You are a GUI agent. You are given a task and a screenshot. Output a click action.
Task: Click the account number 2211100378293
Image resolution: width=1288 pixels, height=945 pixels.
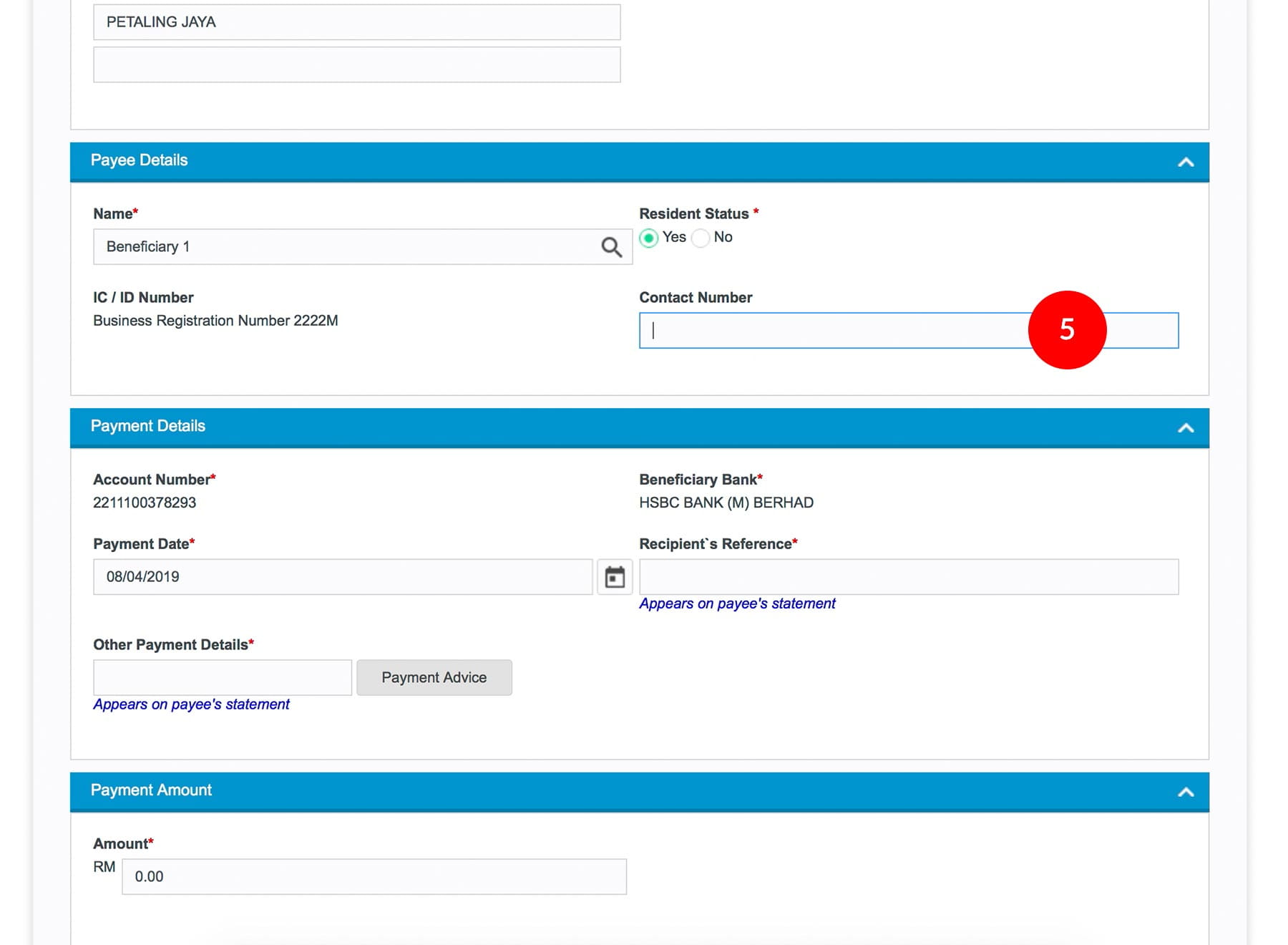tap(145, 503)
